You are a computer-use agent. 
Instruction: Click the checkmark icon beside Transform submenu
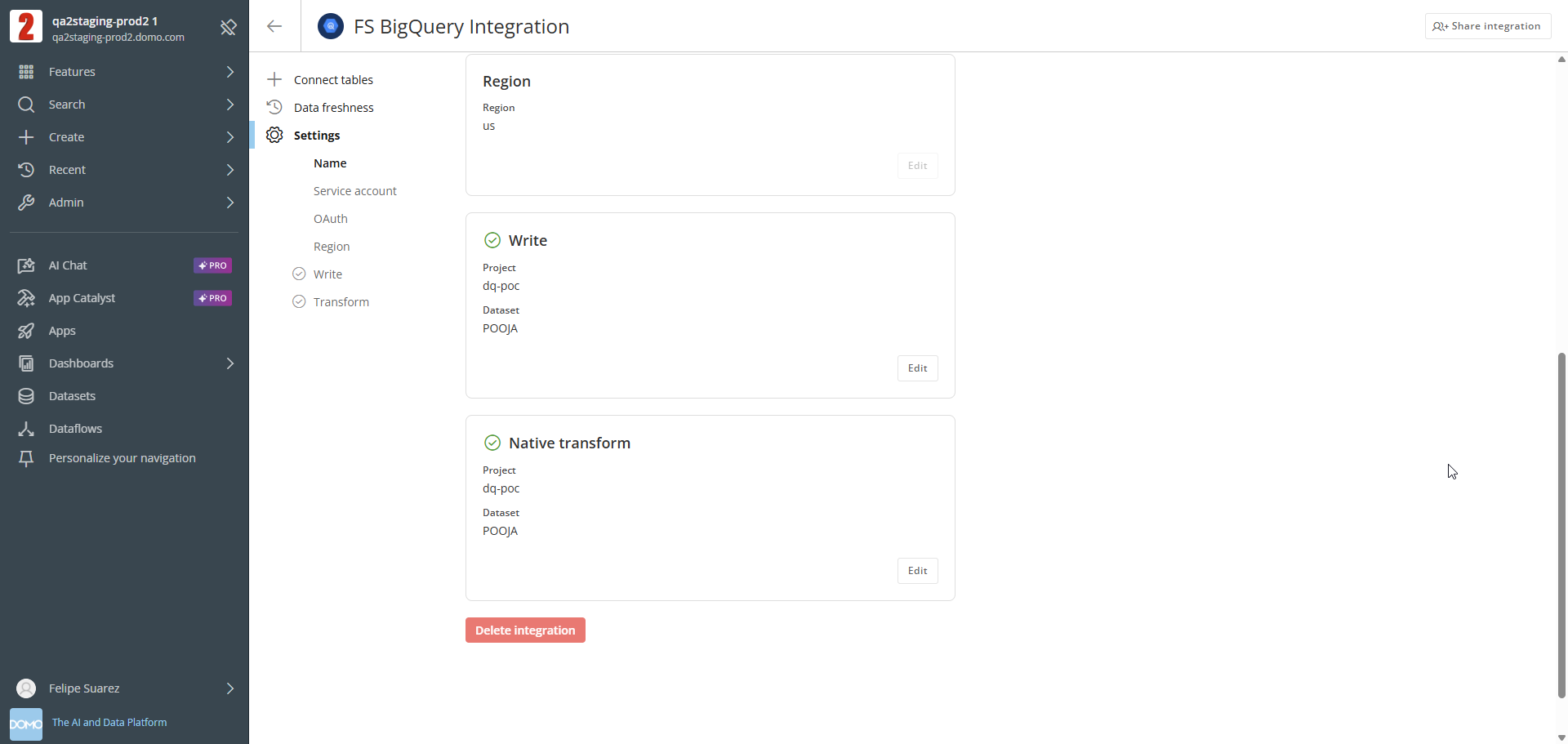click(x=299, y=301)
